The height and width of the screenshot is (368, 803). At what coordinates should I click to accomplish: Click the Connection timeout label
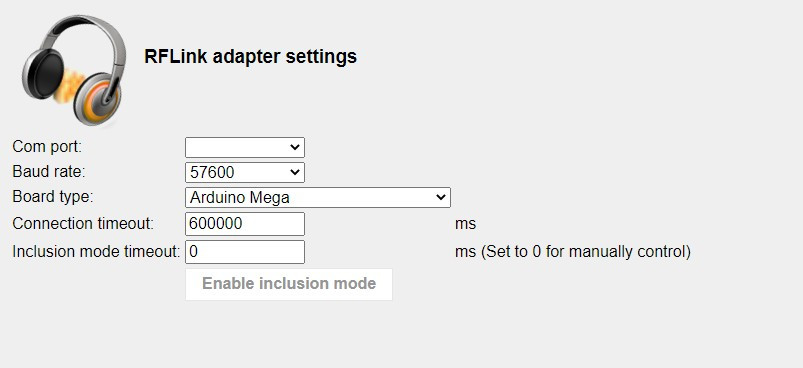[x=83, y=224]
